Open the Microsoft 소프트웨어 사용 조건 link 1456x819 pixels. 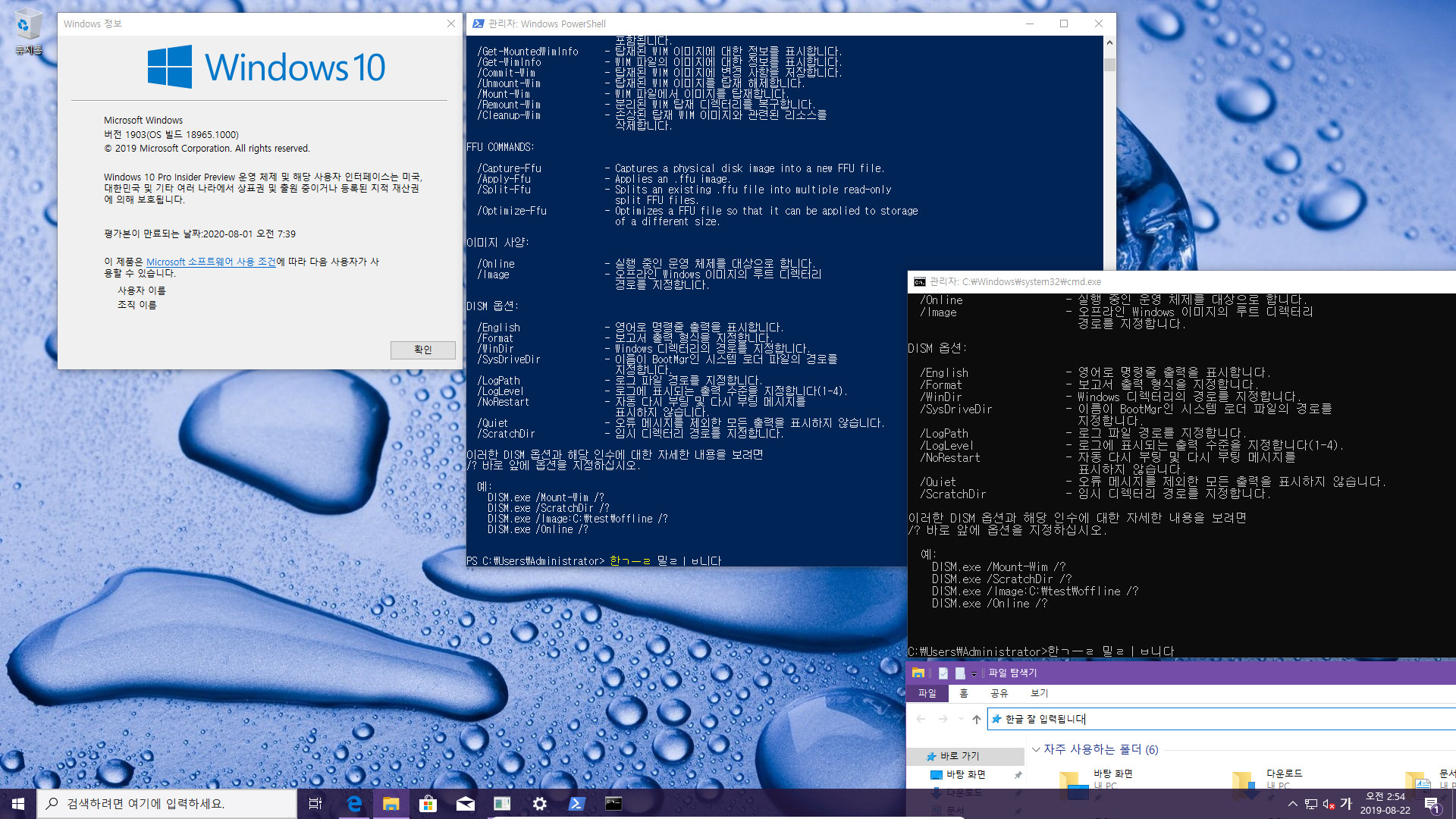tap(211, 262)
